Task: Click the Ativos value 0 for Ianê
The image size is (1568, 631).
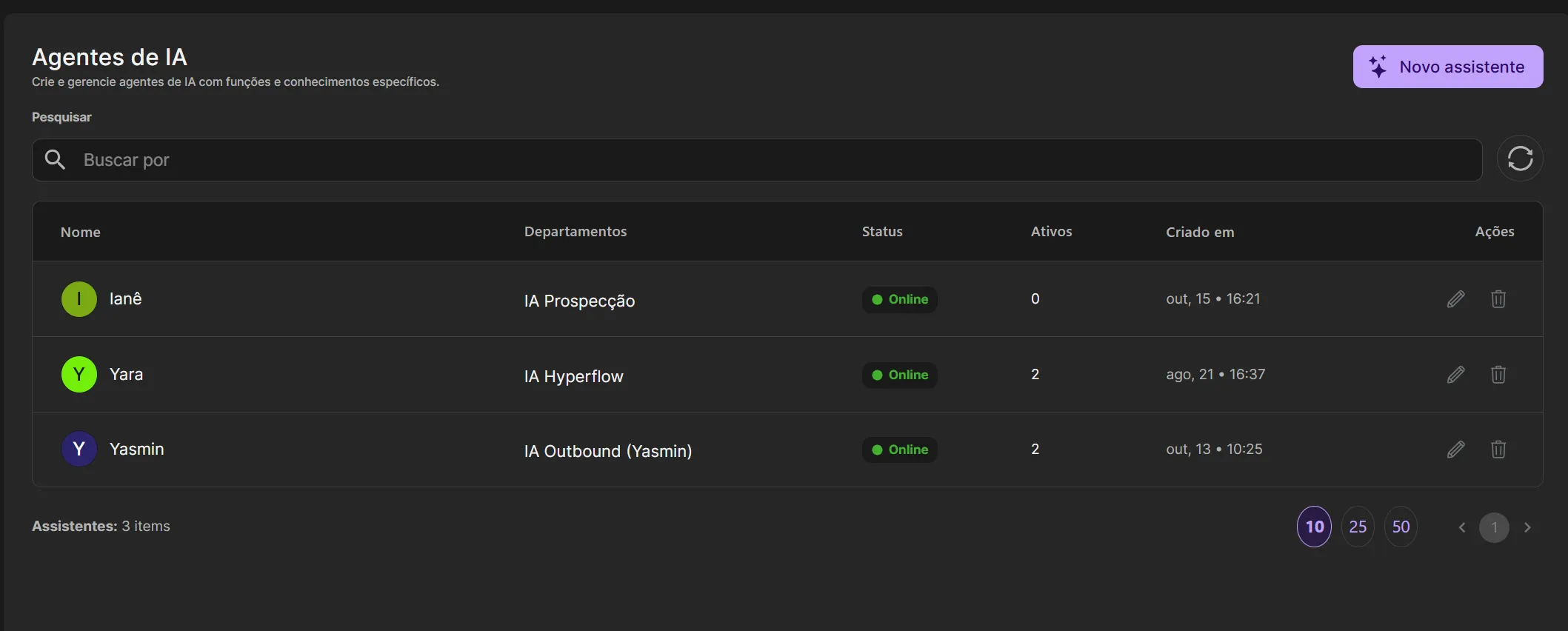Action: [1035, 298]
